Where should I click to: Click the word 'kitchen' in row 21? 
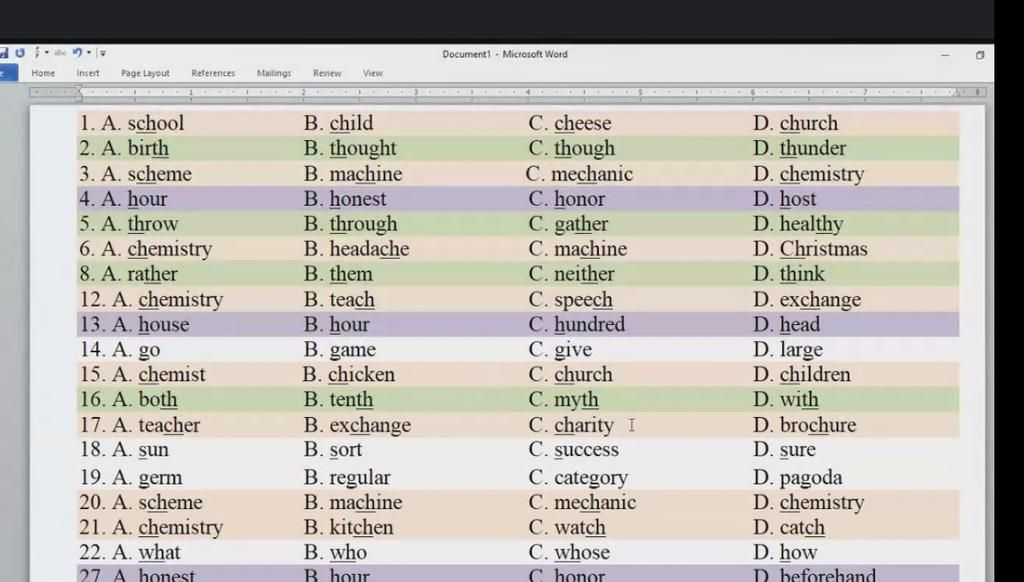point(361,527)
